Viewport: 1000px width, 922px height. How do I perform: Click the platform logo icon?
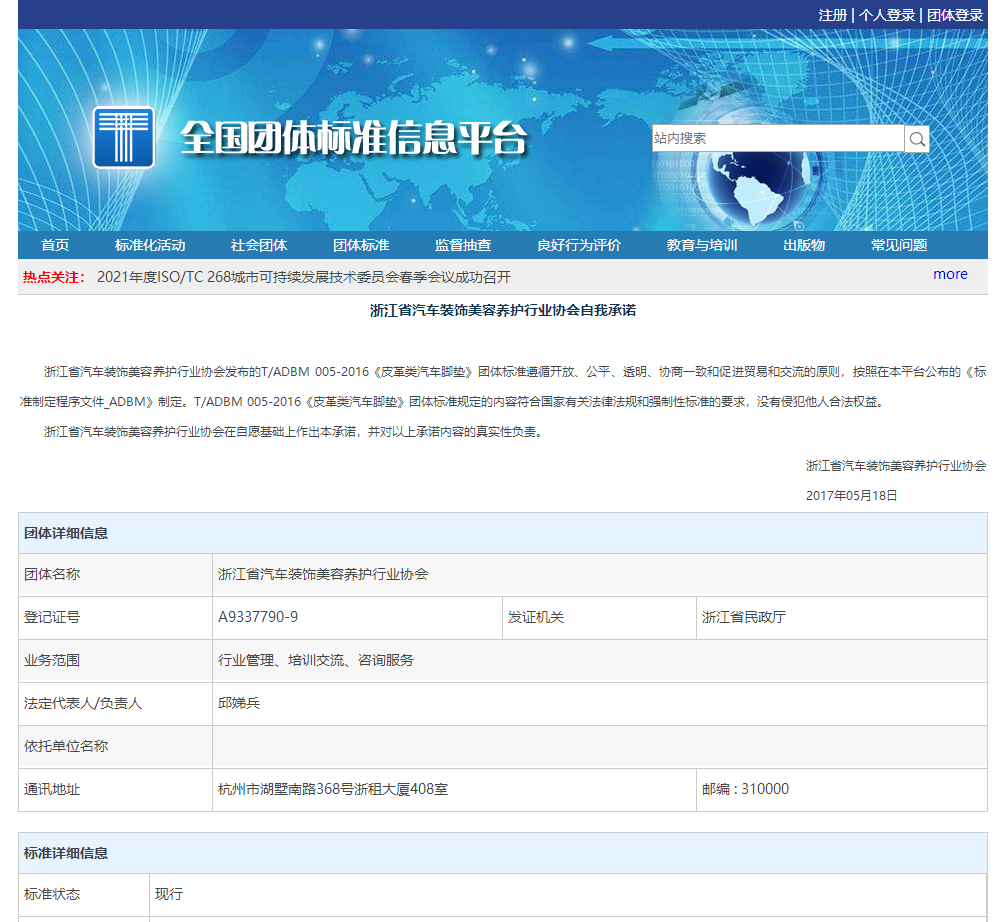click(122, 135)
